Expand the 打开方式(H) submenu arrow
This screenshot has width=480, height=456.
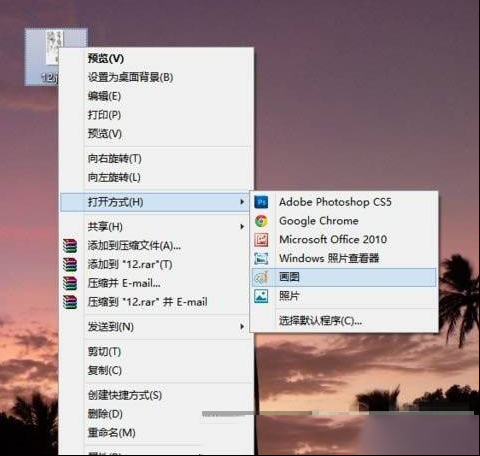(x=242, y=202)
